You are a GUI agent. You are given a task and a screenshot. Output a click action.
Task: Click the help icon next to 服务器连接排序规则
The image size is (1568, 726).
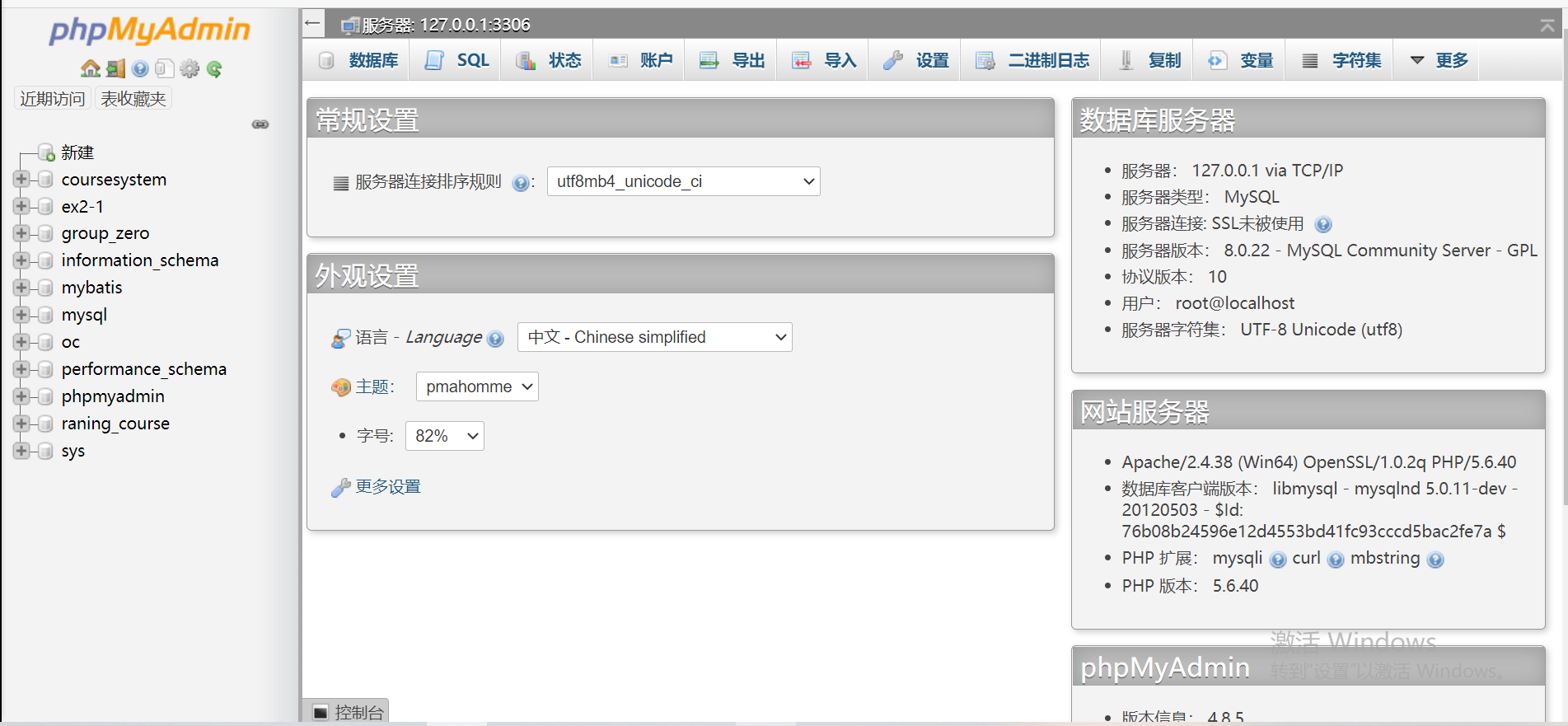[x=521, y=183]
